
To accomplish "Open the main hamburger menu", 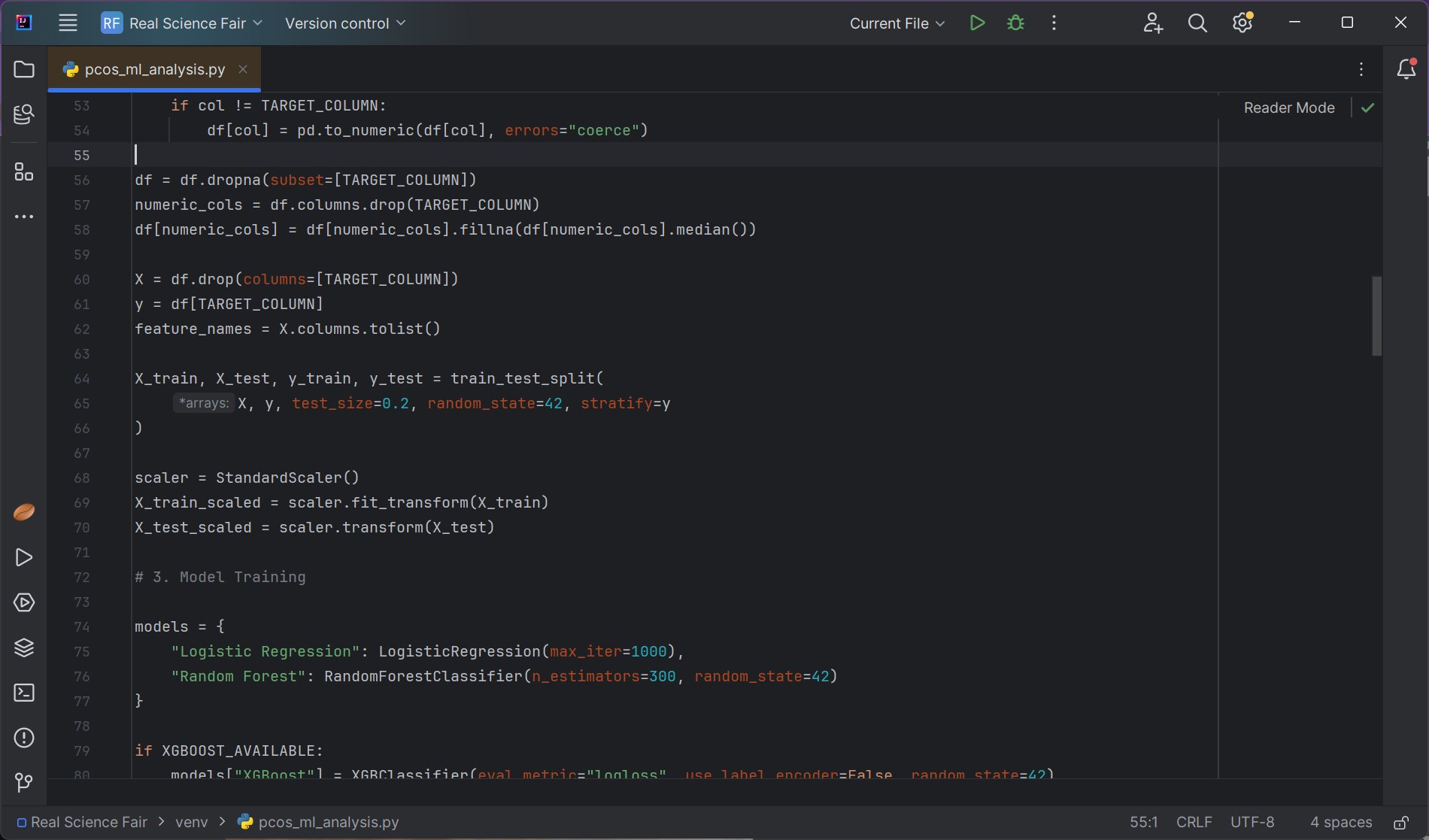I will [x=68, y=23].
